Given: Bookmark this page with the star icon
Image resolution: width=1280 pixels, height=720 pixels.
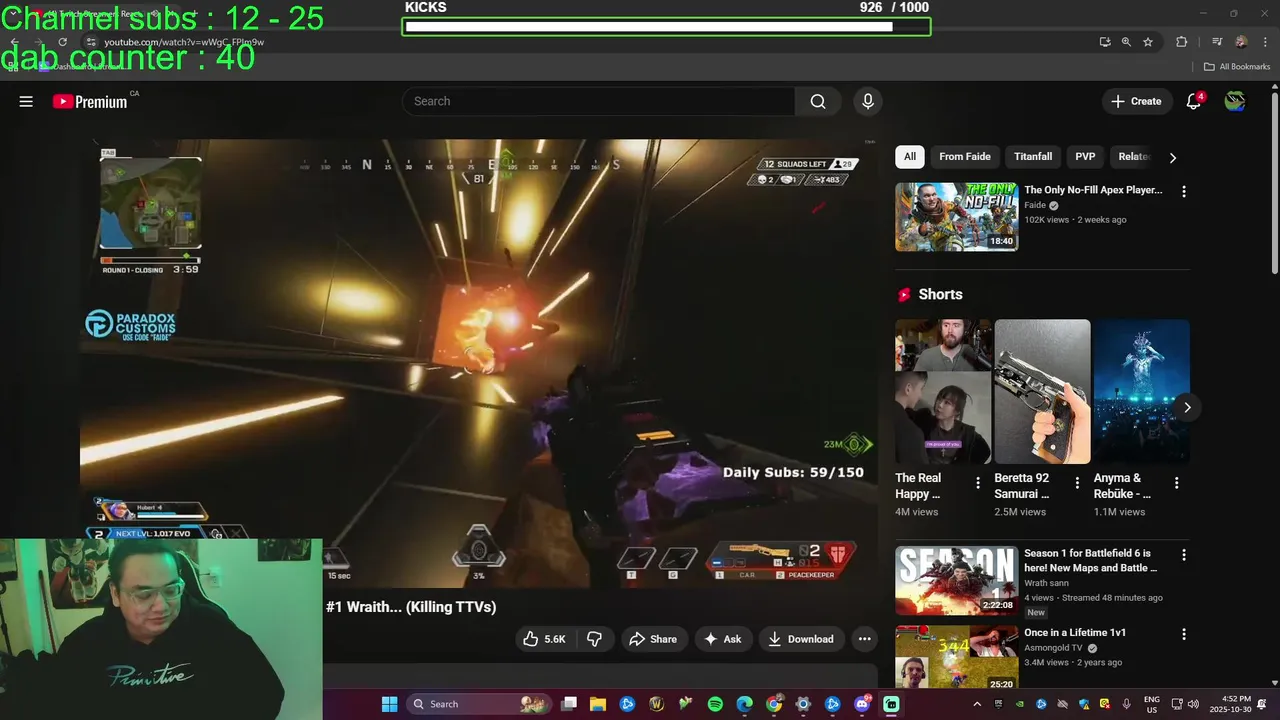Looking at the screenshot, I should click(x=1148, y=42).
